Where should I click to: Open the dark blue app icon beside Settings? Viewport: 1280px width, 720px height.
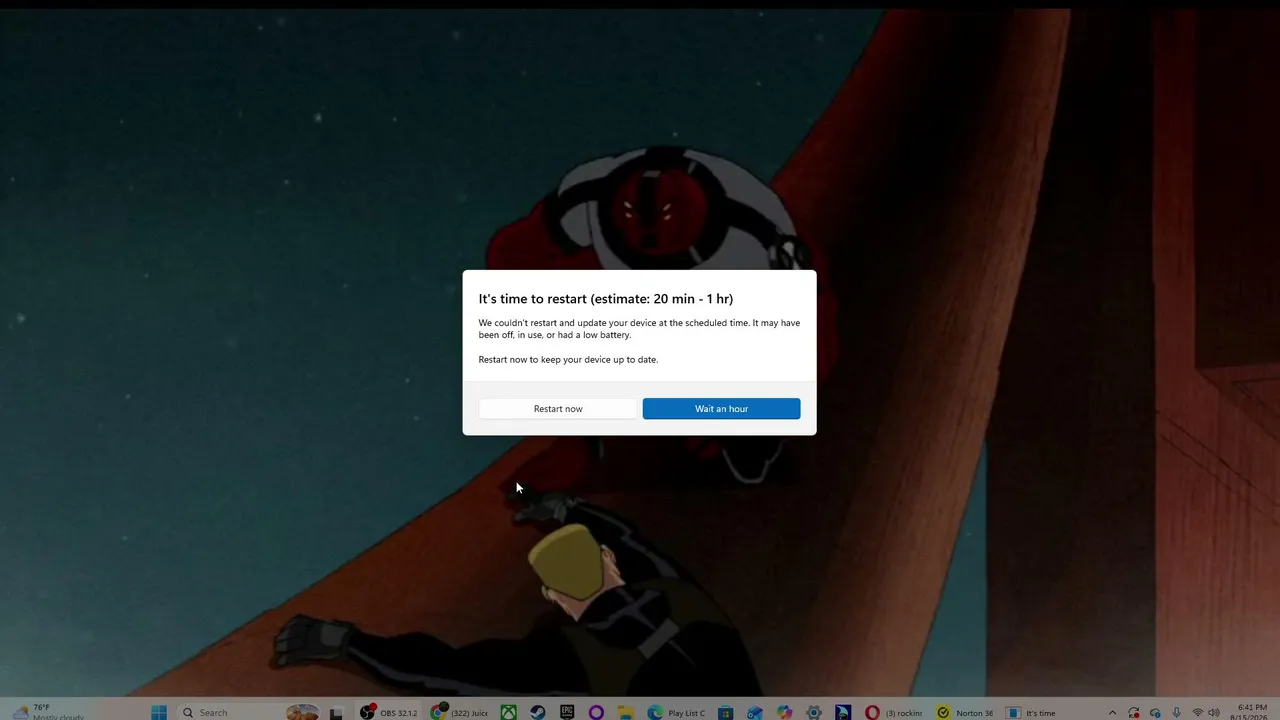[x=843, y=712]
